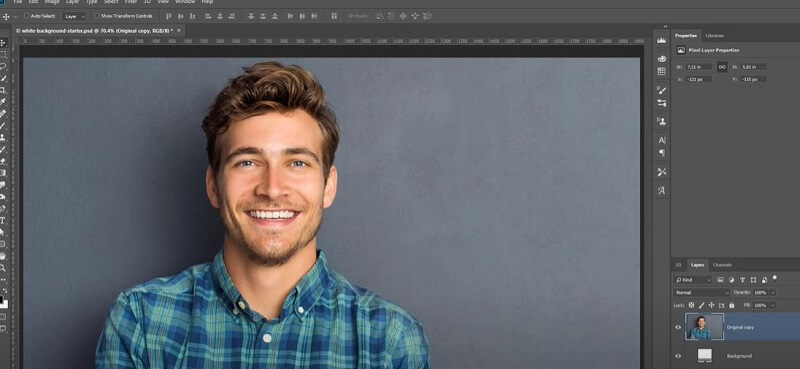Select the Zoom tool
The image size is (800, 369).
click(3, 267)
